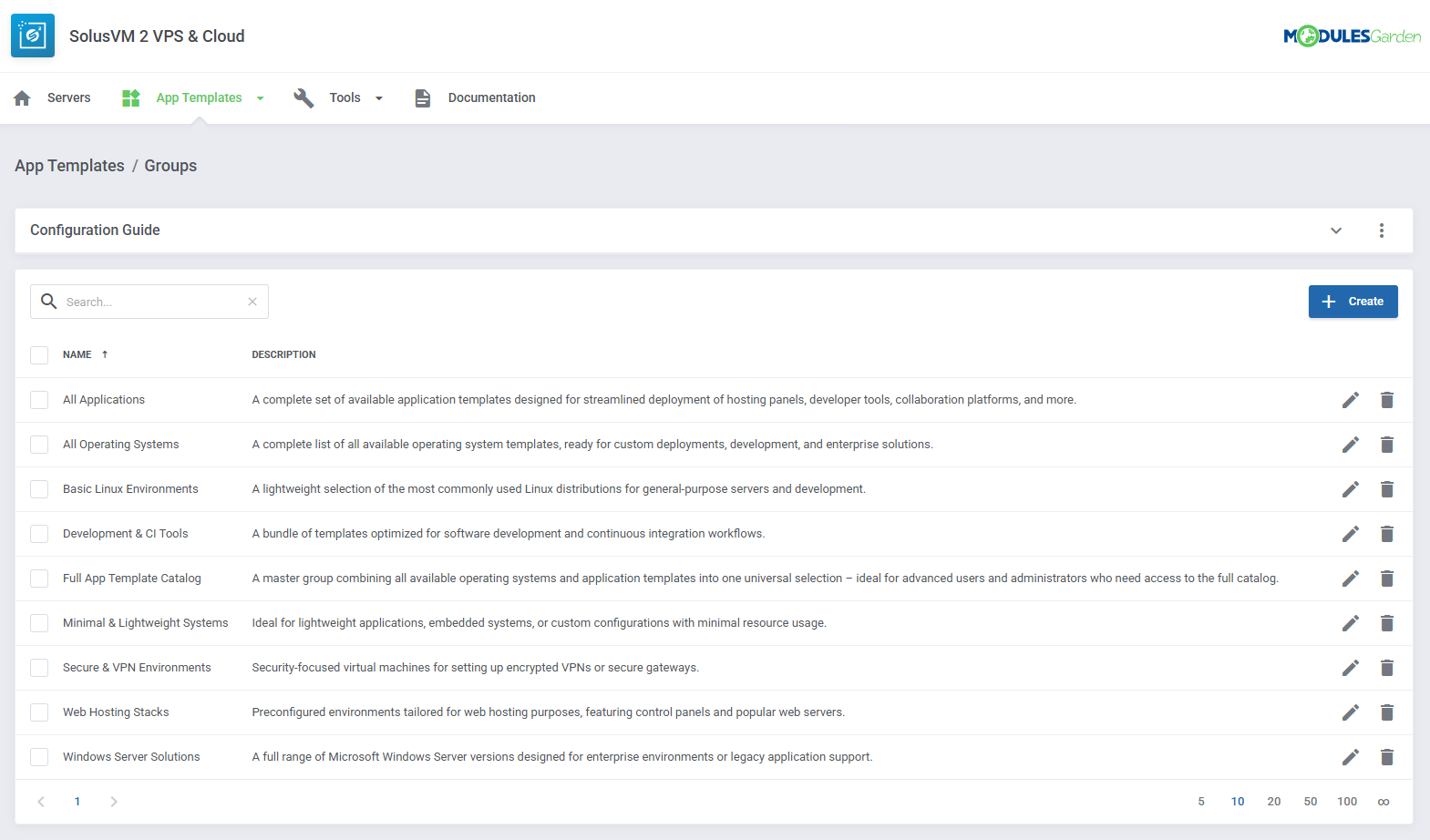Check the Minimal & Lightweight Systems checkbox
Image resolution: width=1430 pixels, height=840 pixels.
point(39,623)
